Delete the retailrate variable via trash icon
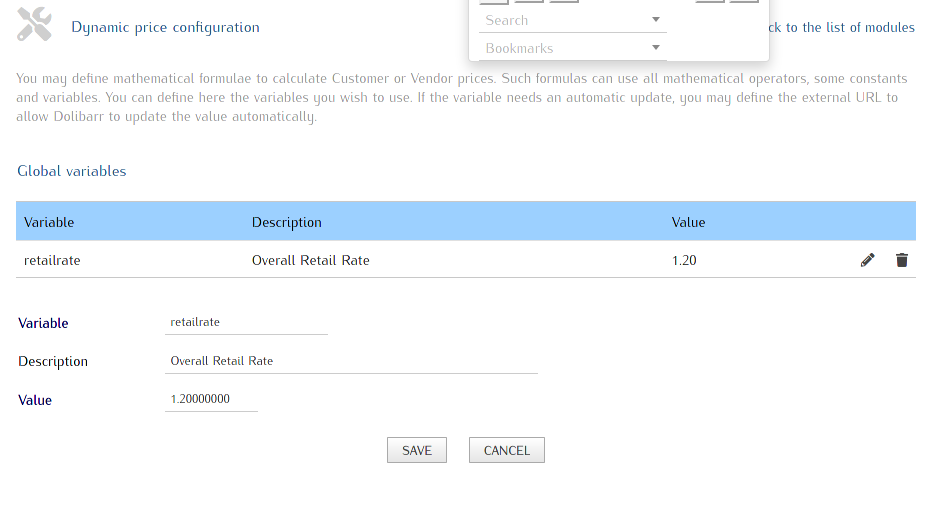 pos(901,260)
